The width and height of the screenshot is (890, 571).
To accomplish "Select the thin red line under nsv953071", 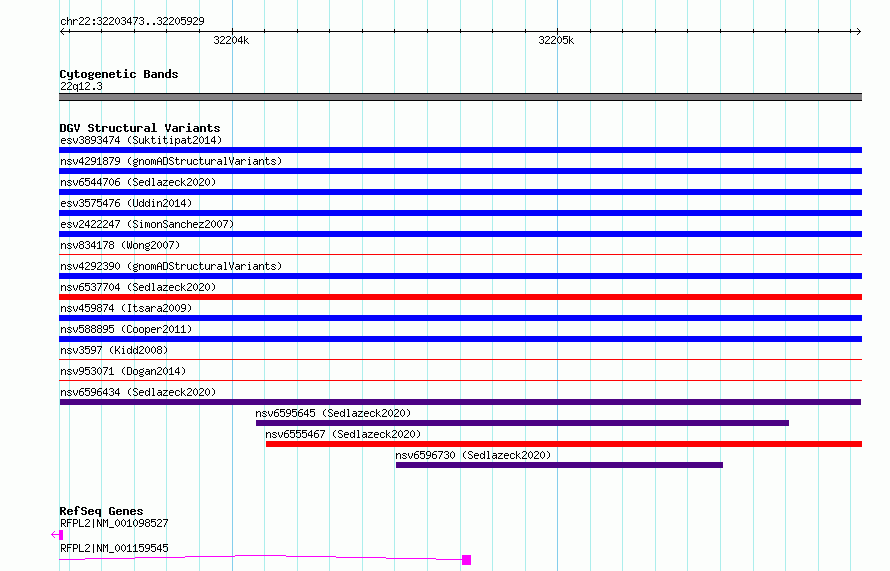I will point(460,380).
